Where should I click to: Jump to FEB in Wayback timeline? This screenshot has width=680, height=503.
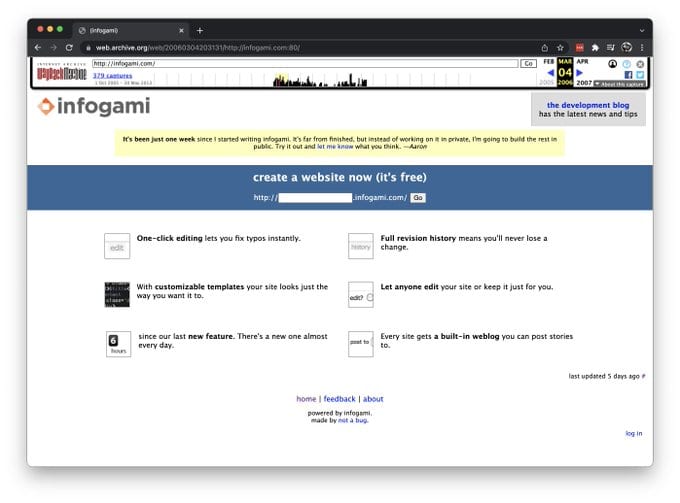point(549,62)
